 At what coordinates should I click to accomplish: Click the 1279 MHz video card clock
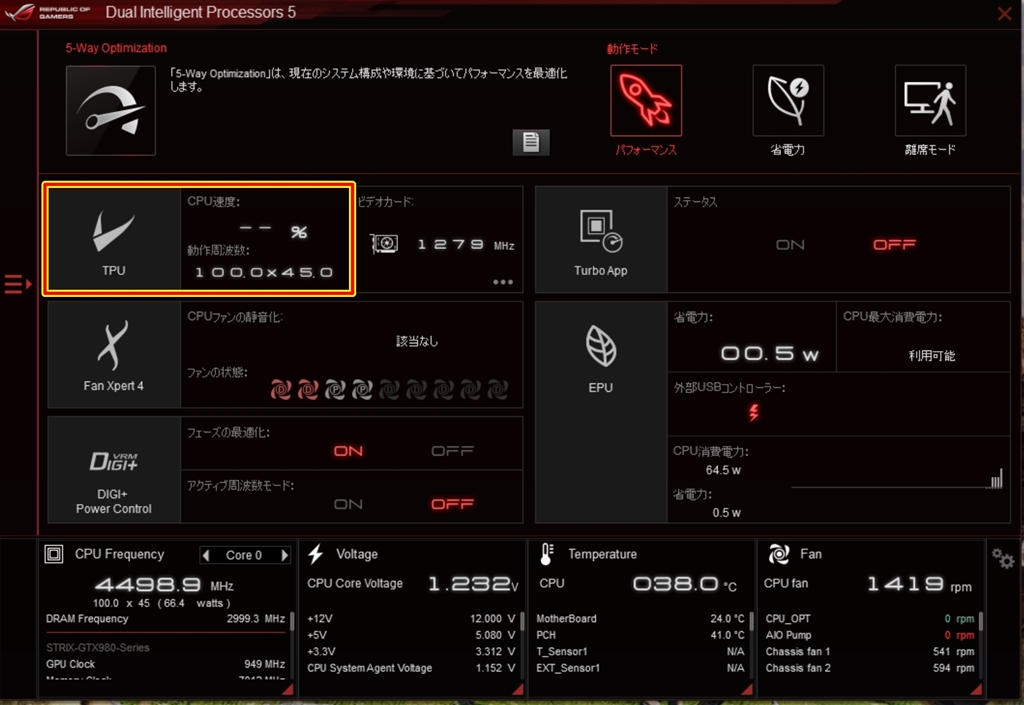click(x=466, y=245)
